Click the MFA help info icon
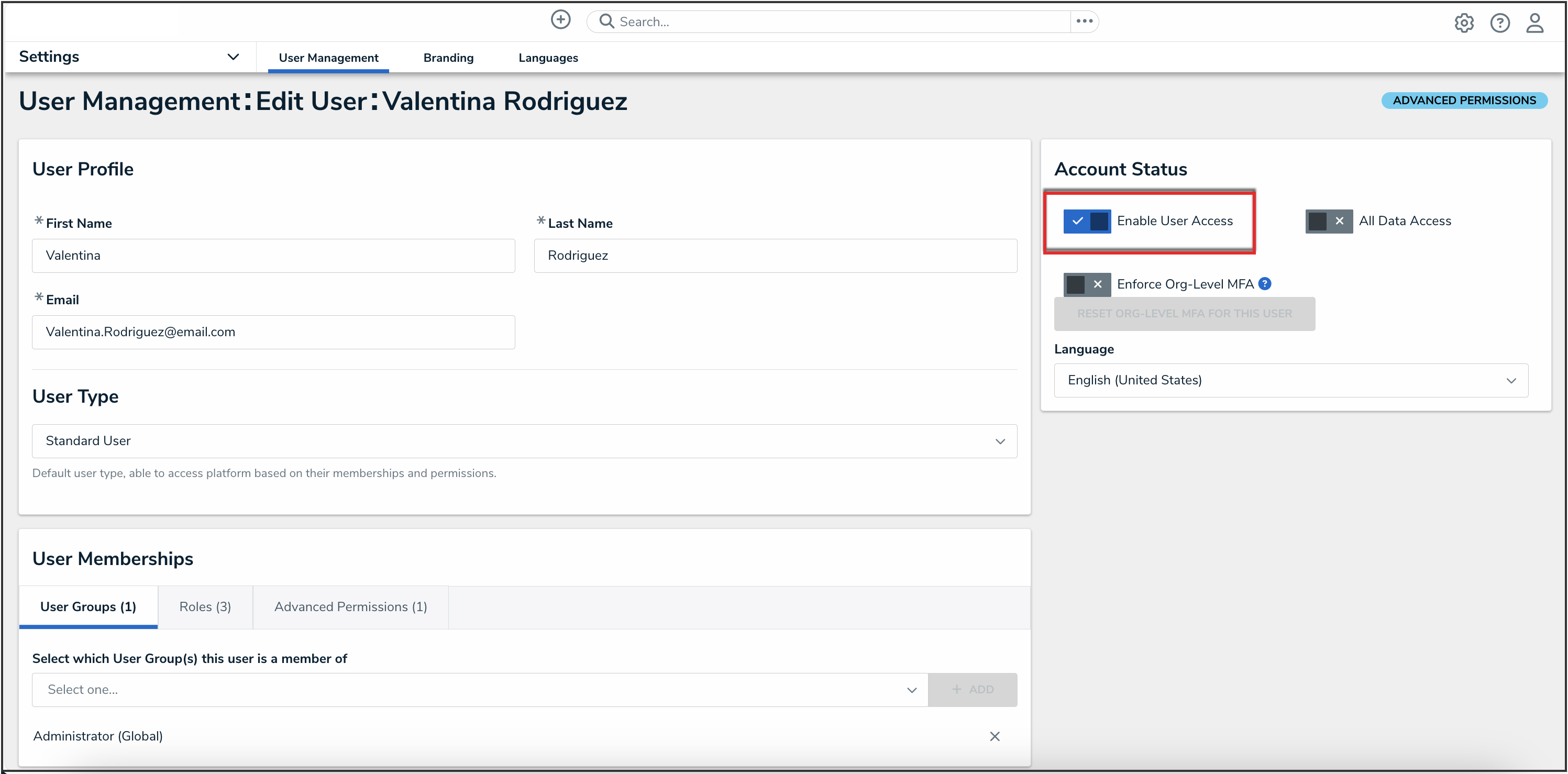 click(x=1265, y=283)
